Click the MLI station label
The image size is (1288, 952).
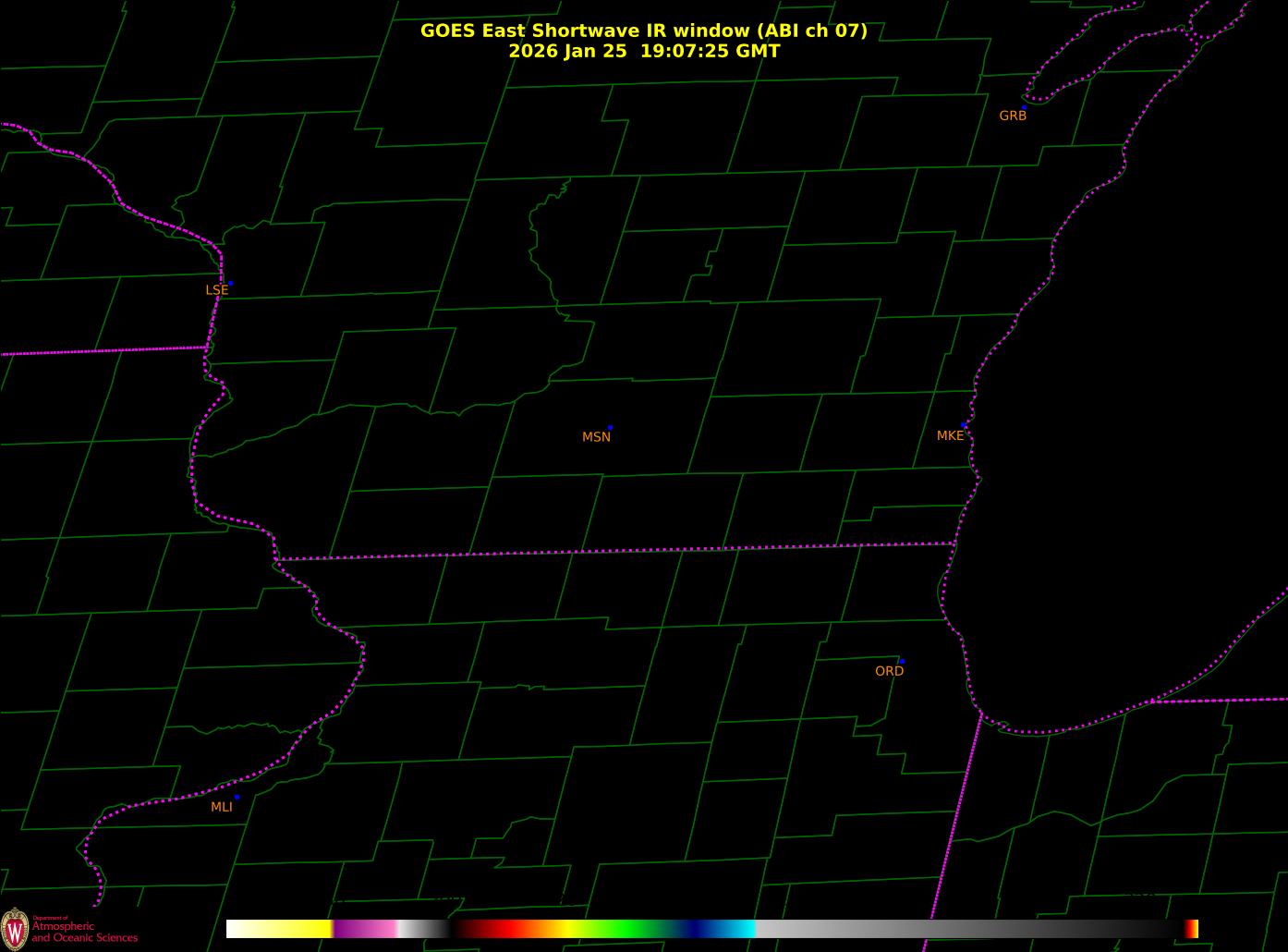click(x=222, y=808)
